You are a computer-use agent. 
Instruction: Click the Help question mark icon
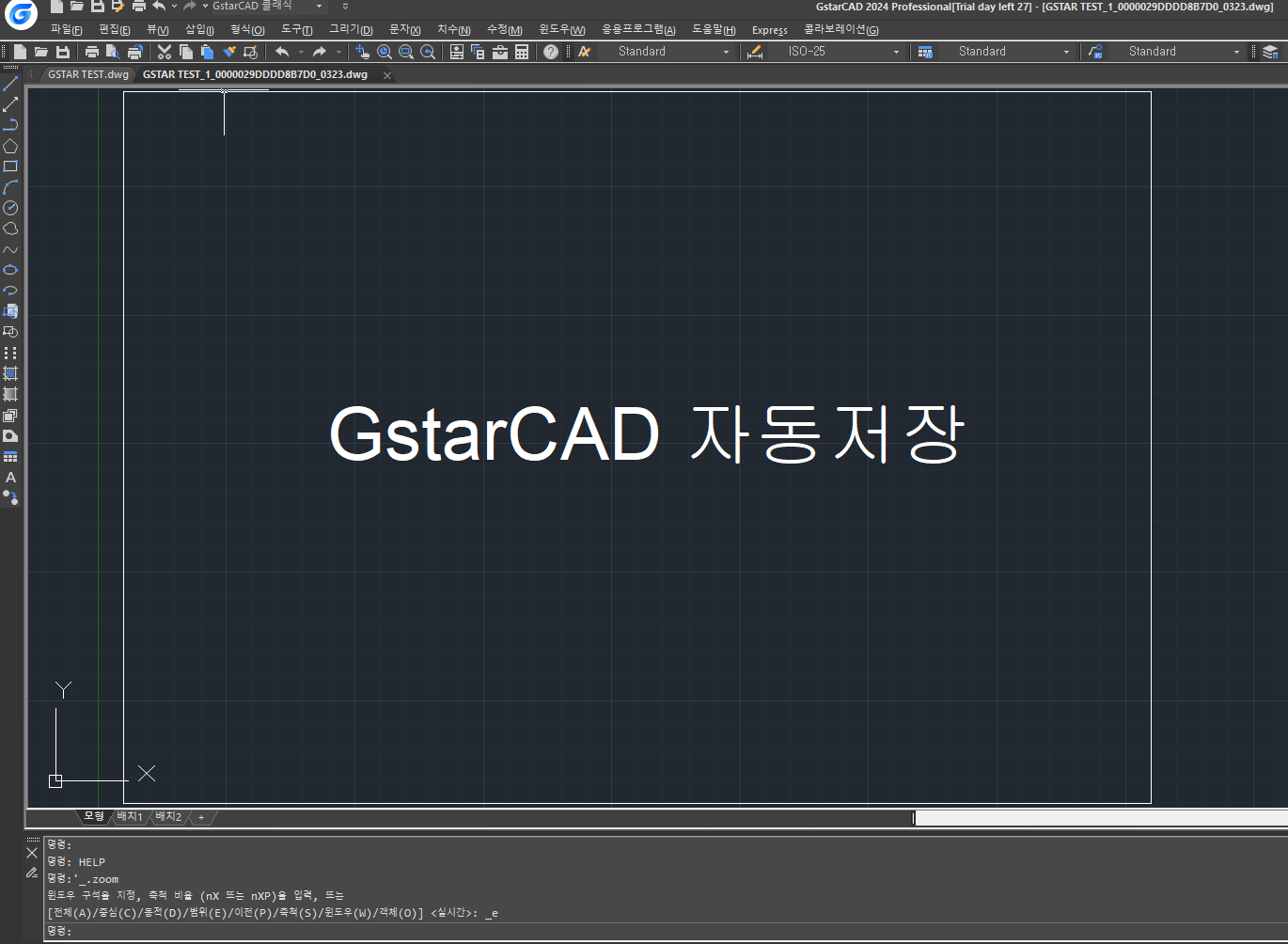point(551,52)
